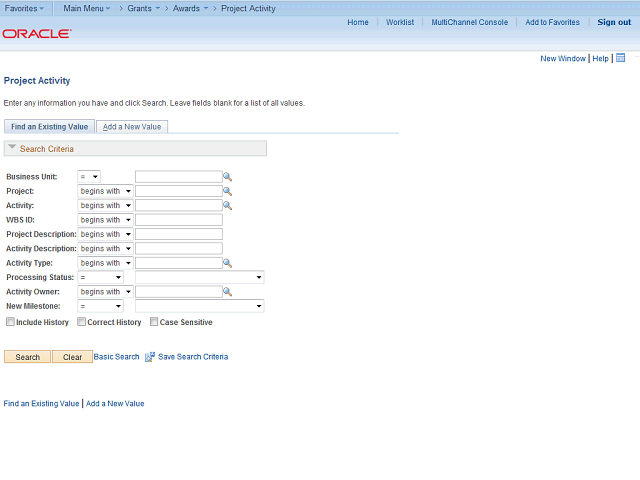
Task: Open the Help link
Action: [600, 58]
